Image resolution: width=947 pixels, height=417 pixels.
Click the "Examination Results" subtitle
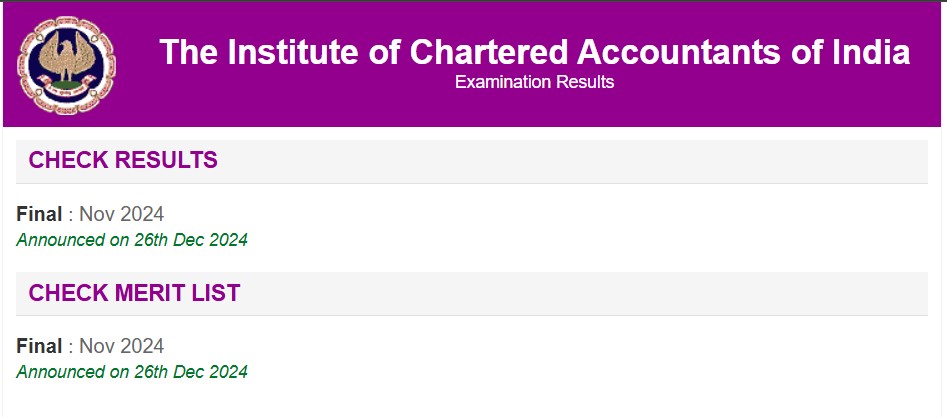(x=534, y=82)
